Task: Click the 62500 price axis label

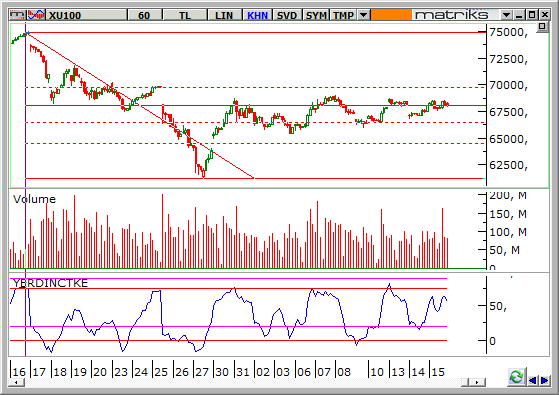Action: [508, 165]
